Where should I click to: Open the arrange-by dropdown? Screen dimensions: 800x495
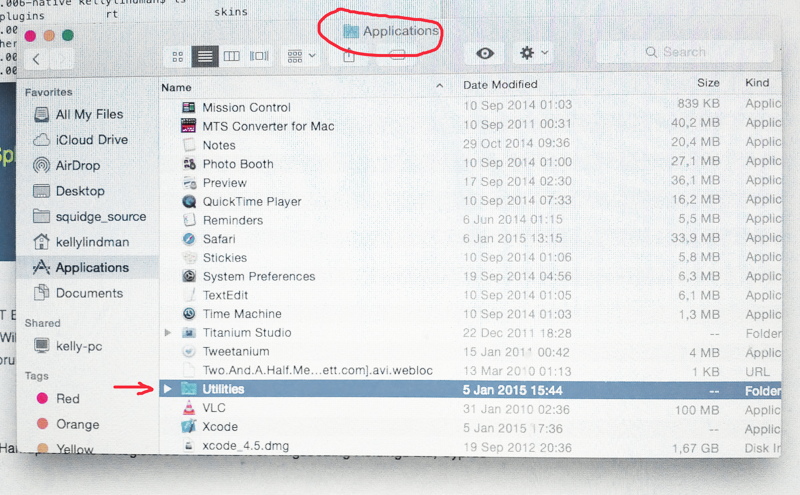click(x=301, y=56)
